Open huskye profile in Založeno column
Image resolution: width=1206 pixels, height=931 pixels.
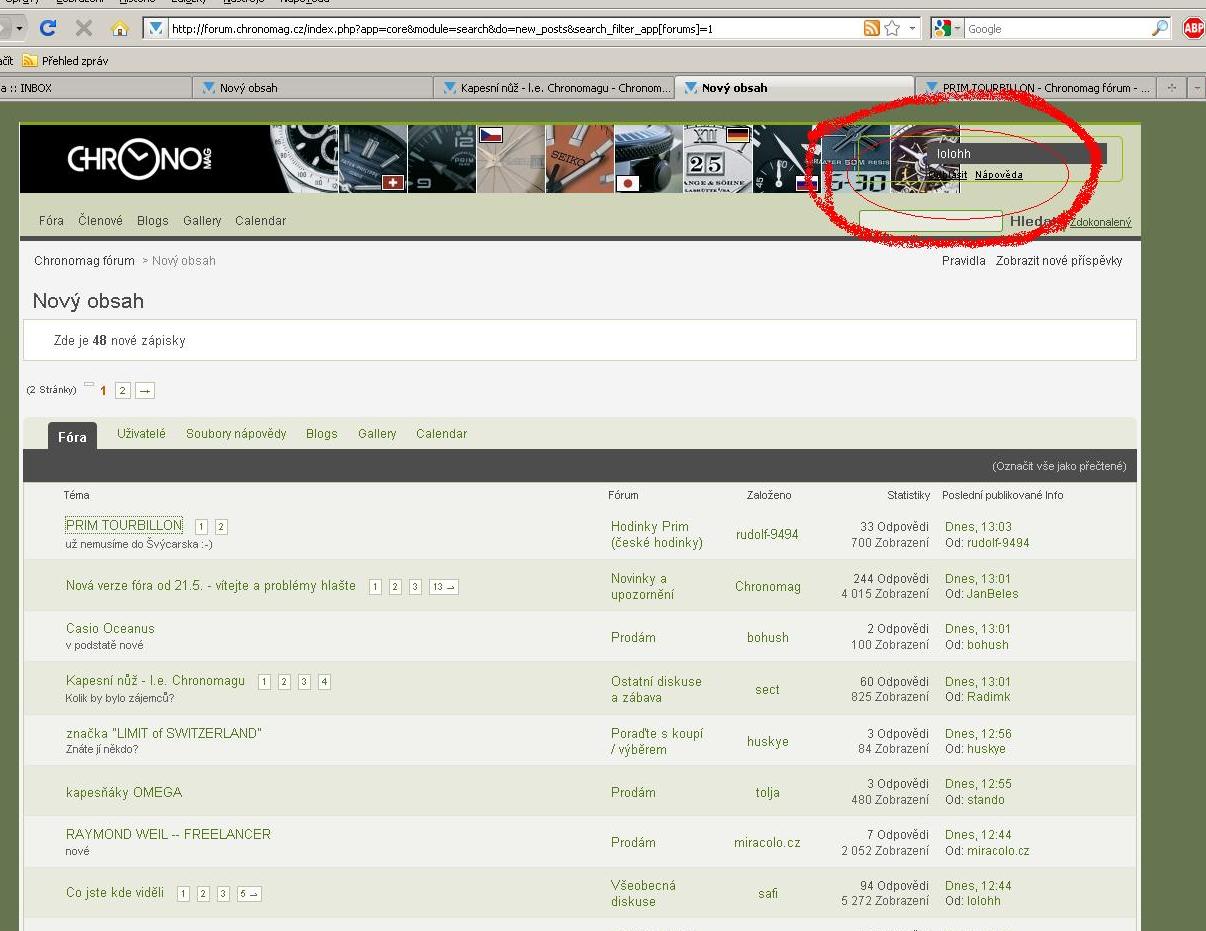coord(767,742)
